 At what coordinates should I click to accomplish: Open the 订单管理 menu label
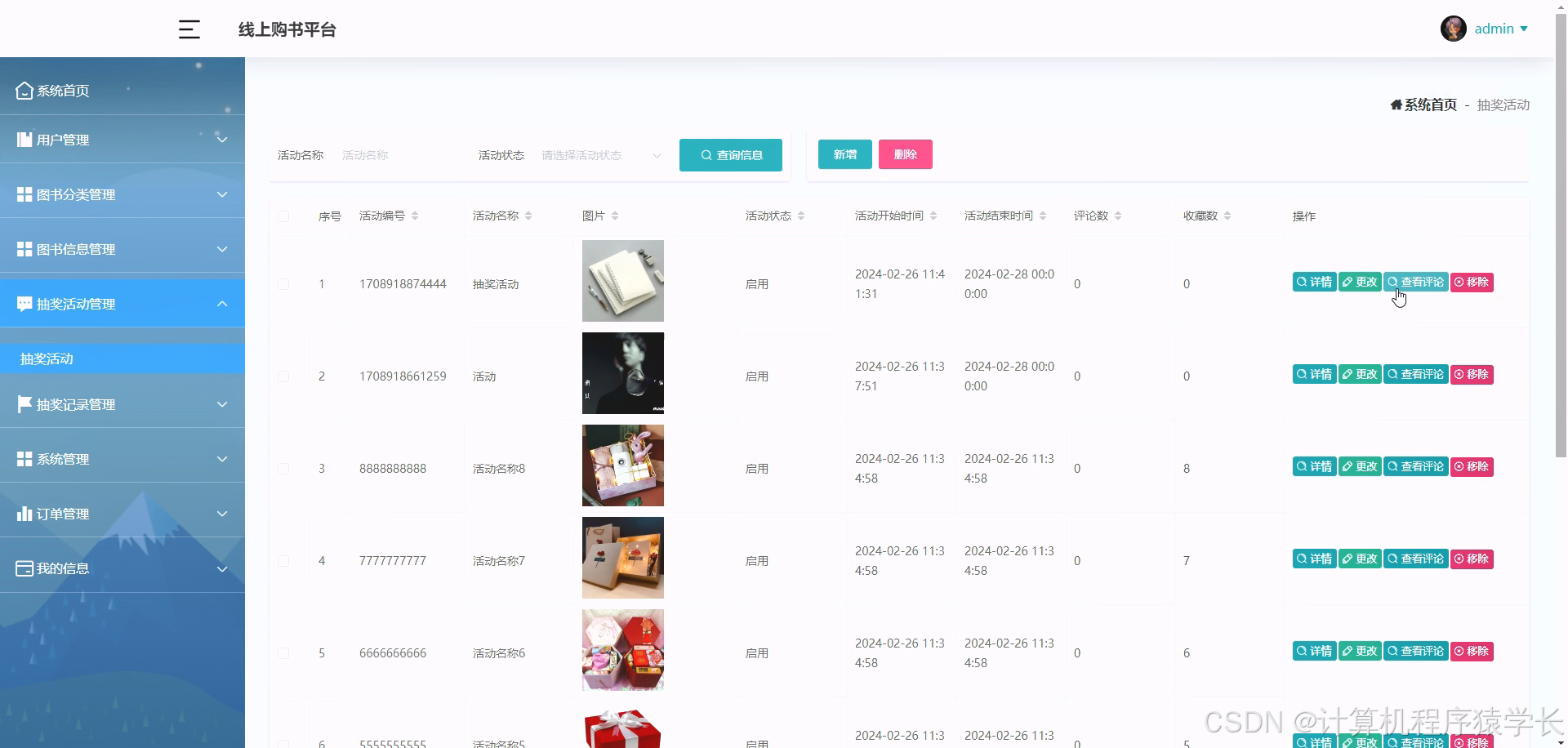(x=63, y=514)
